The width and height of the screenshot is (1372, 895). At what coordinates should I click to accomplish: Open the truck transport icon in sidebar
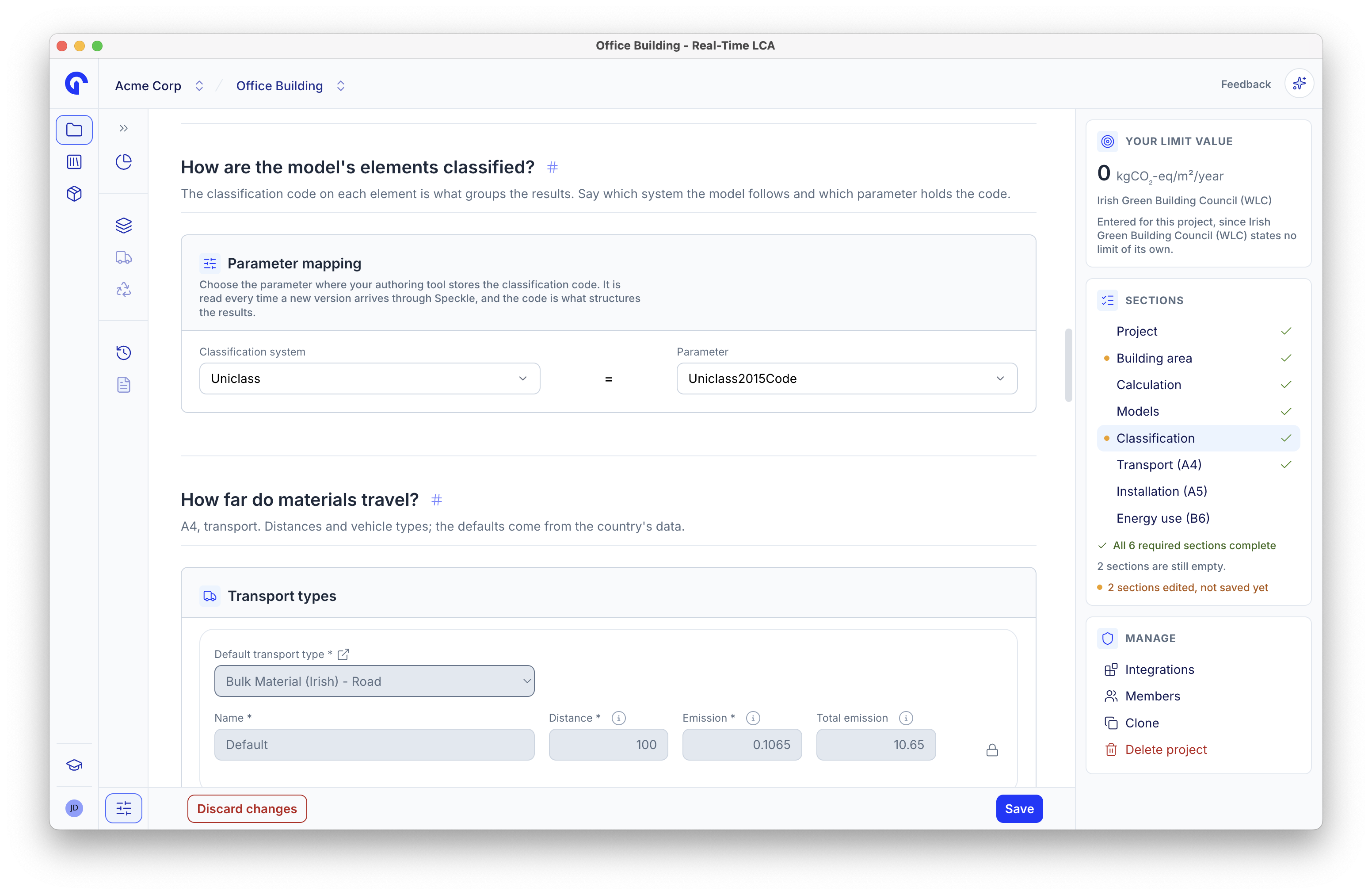[123, 257]
